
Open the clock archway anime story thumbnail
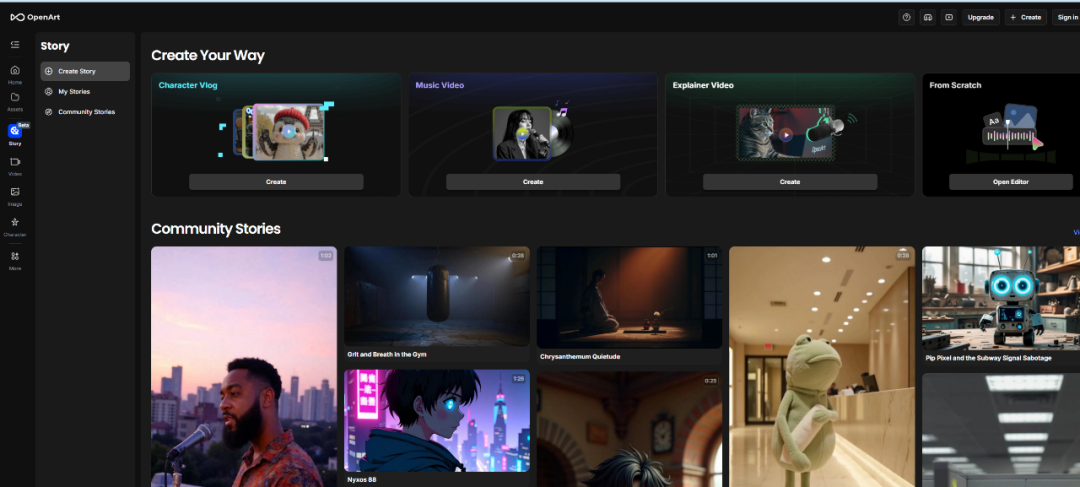pyautogui.click(x=630, y=430)
